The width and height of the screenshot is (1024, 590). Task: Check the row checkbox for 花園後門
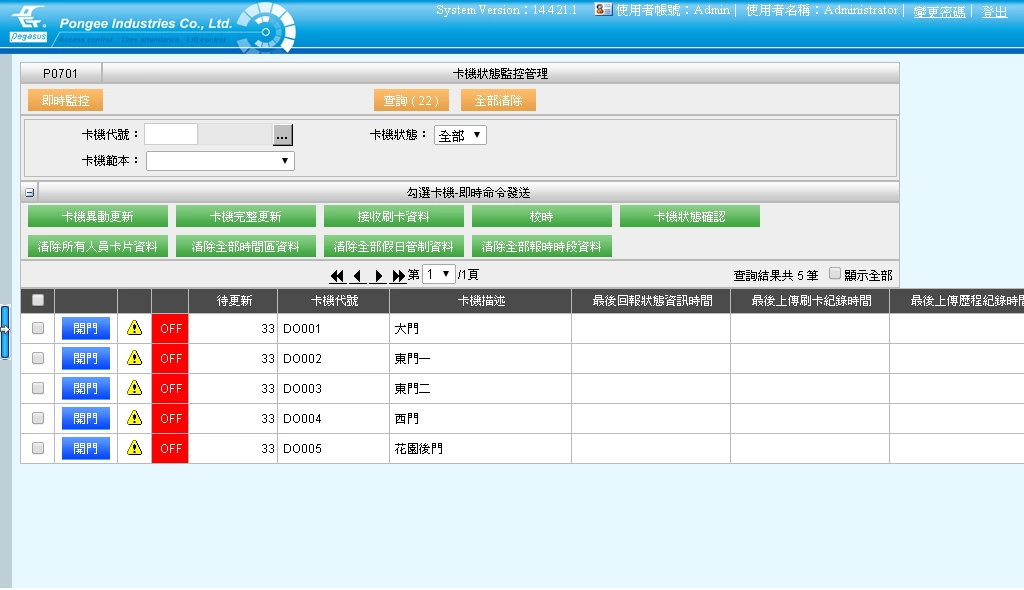coord(37,448)
